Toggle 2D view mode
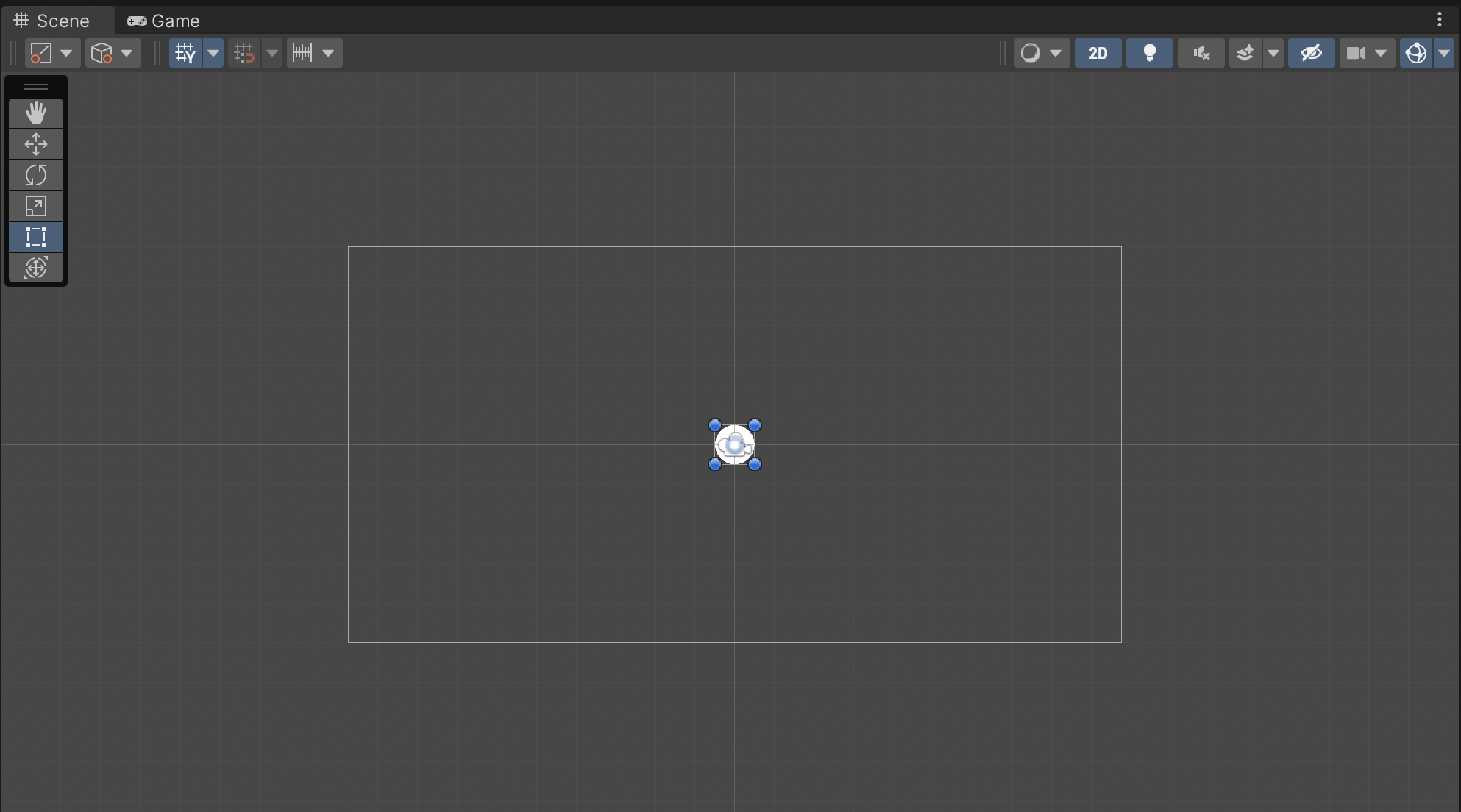The height and width of the screenshot is (812, 1461). coord(1098,53)
